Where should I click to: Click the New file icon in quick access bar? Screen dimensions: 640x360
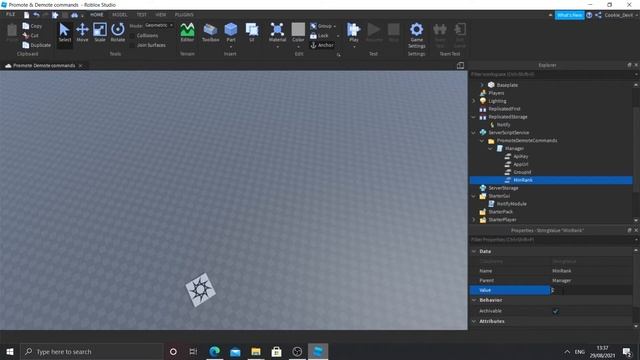[x=27, y=15]
